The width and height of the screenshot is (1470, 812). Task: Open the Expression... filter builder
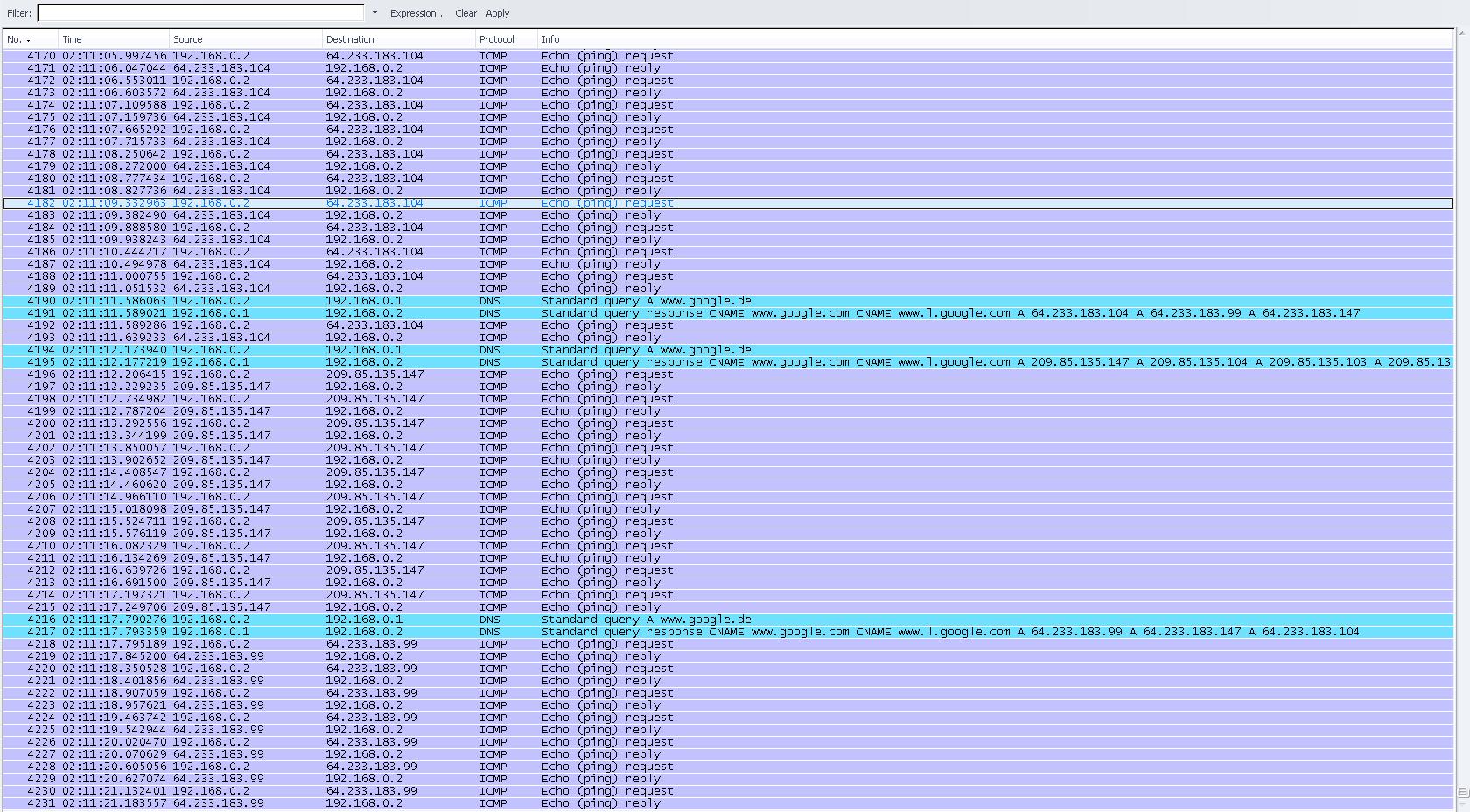pyautogui.click(x=417, y=13)
